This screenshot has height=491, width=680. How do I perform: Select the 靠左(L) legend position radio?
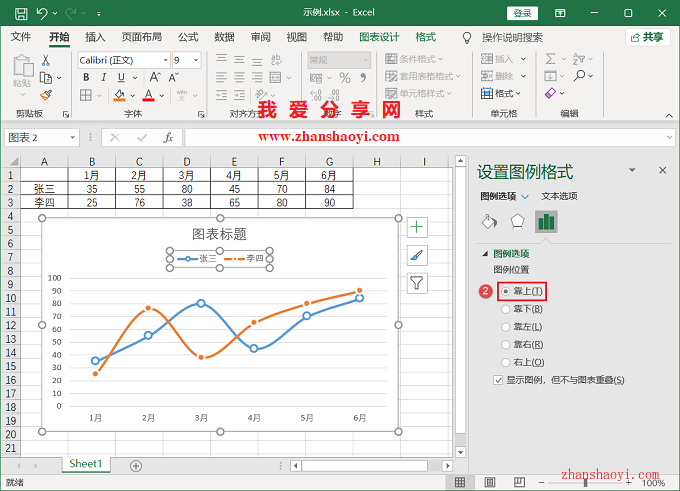[x=505, y=327]
